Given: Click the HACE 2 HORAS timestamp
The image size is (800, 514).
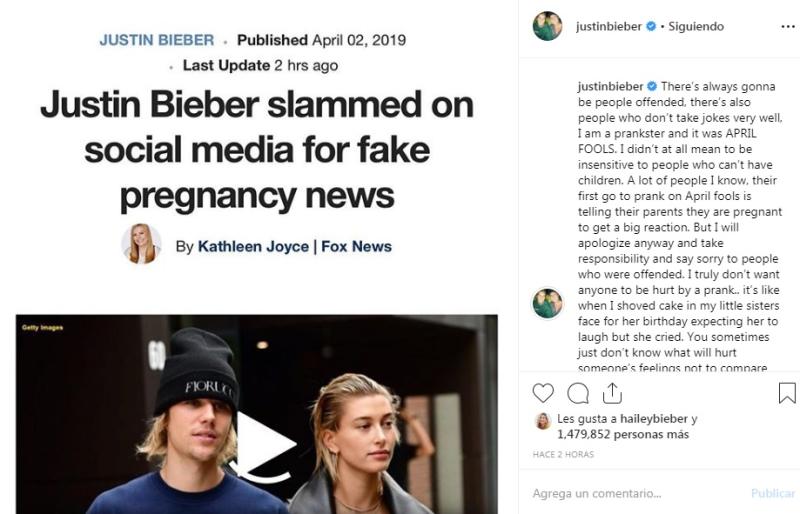Looking at the screenshot, I should point(564,455).
